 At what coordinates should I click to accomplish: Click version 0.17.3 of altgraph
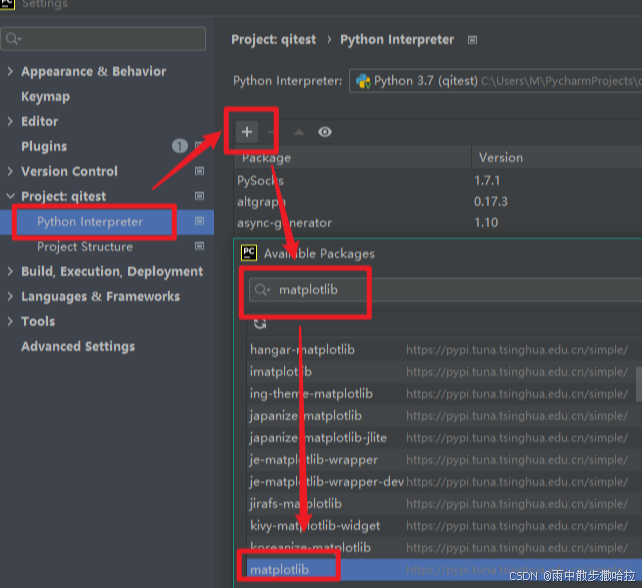point(491,201)
